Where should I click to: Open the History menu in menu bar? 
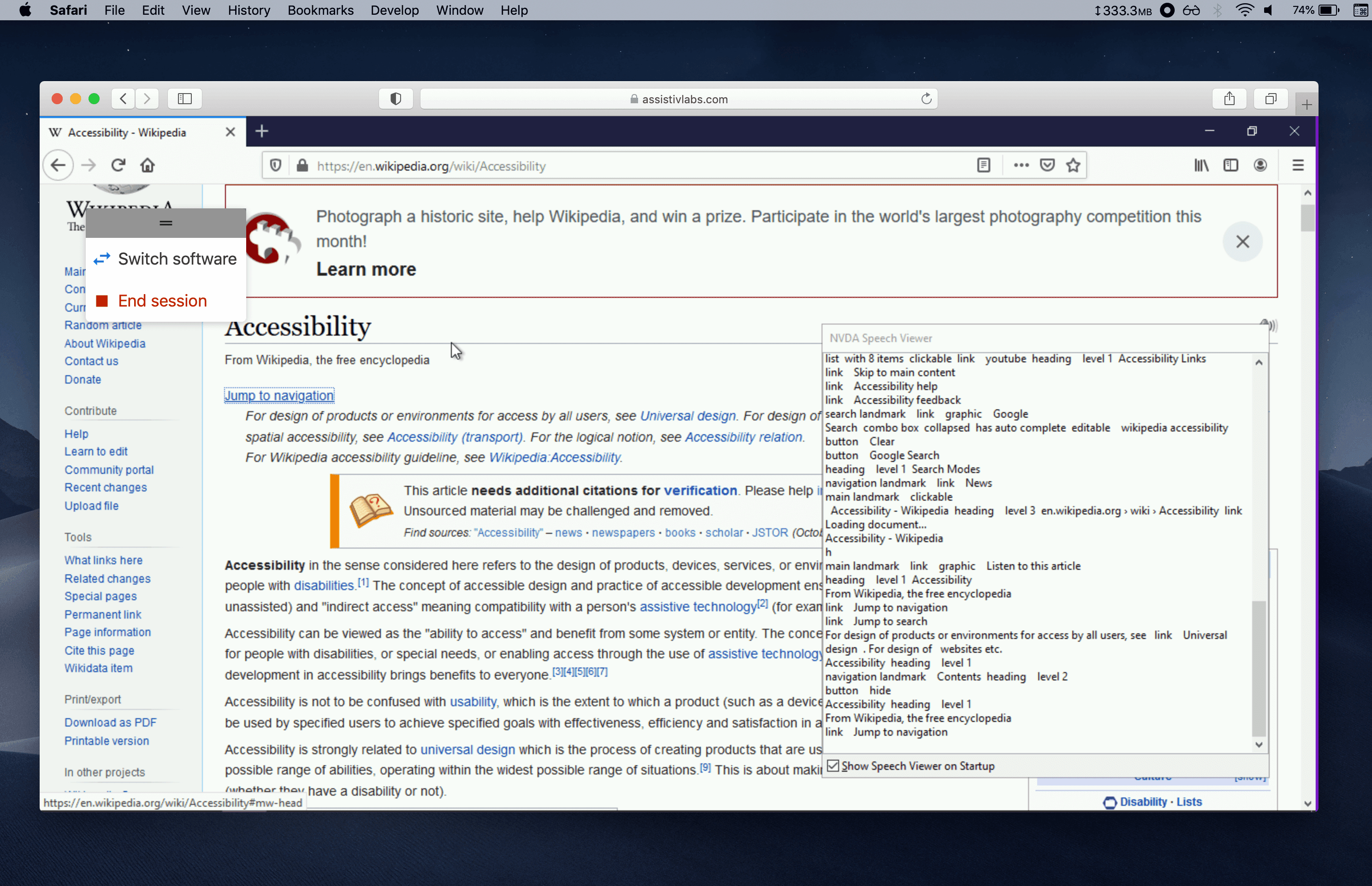click(x=248, y=10)
